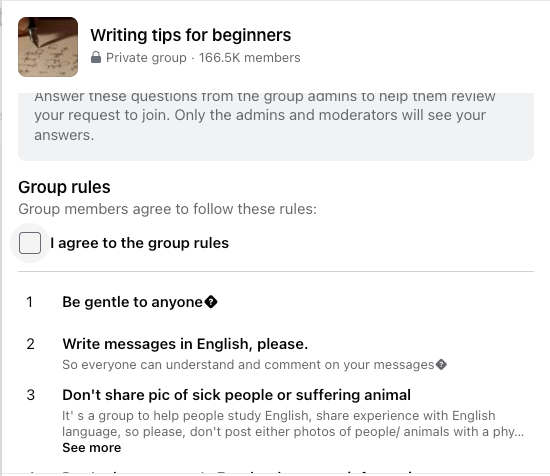Open the group's handwriting thumbnail image
The image size is (550, 476).
(48, 47)
